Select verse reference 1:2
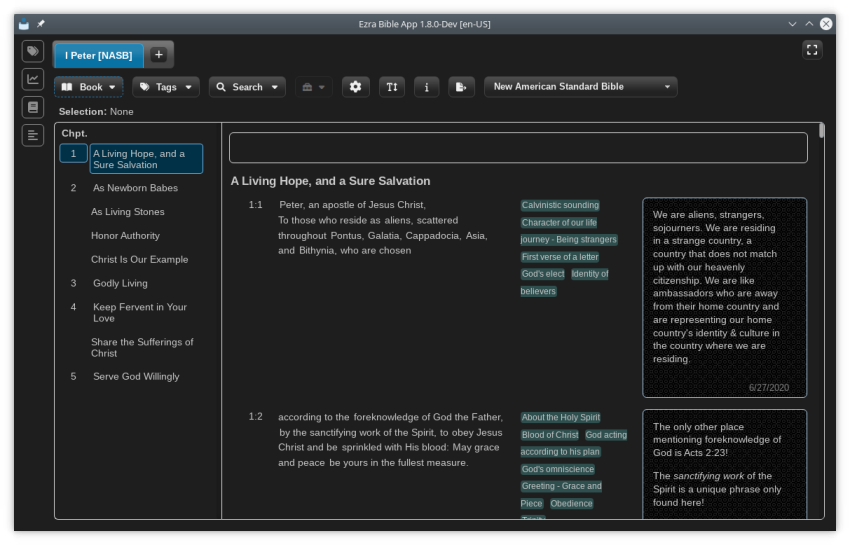Image resolution: width=850 pixels, height=545 pixels. pyautogui.click(x=255, y=417)
